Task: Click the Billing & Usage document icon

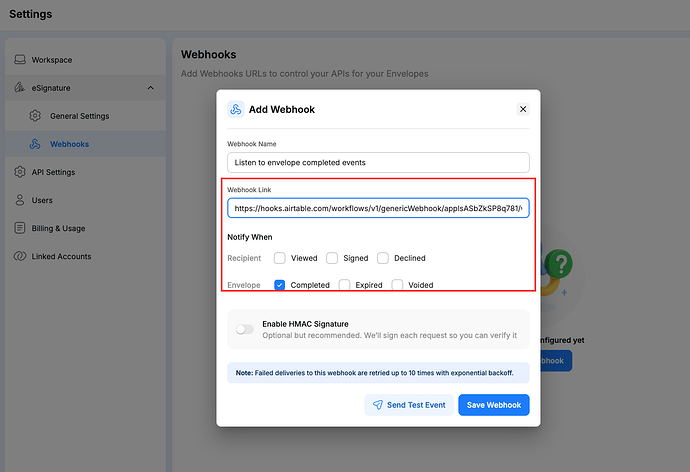Action: click(20, 228)
